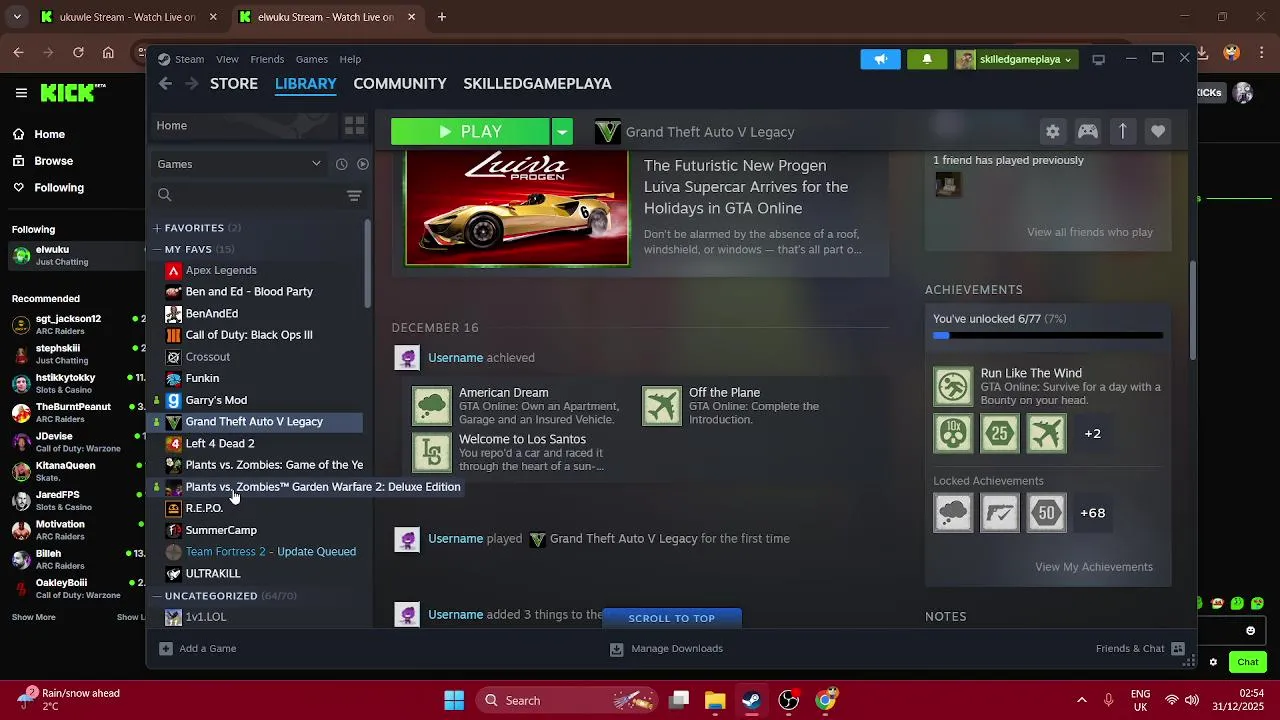1280x720 pixels.
Task: Open Games menu in Steam
Action: (x=311, y=59)
